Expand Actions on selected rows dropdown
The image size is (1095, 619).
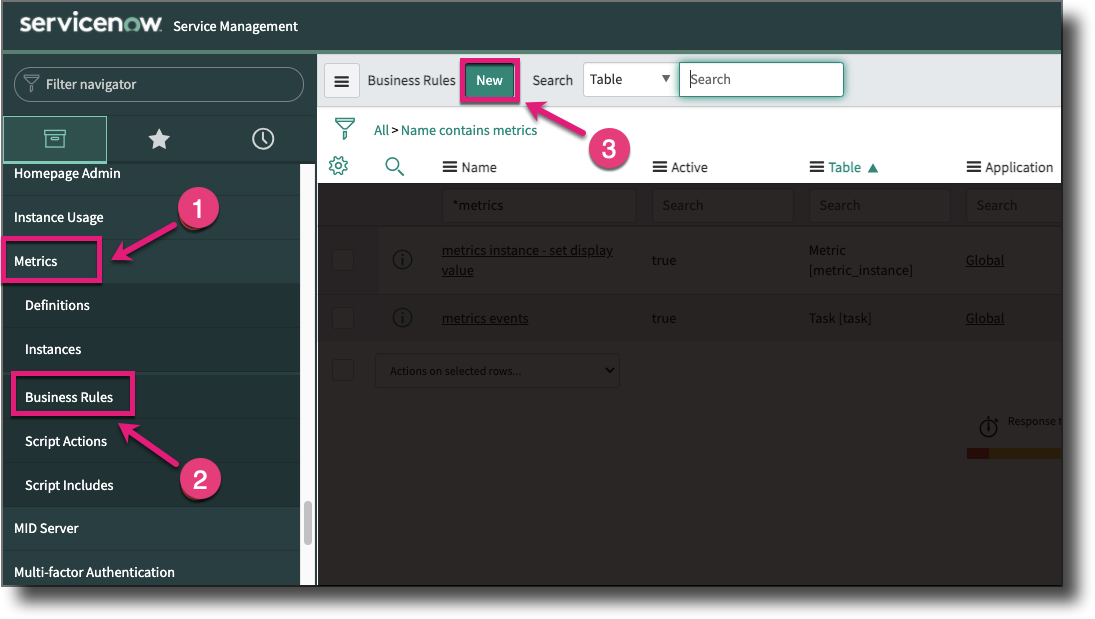[x=497, y=371]
